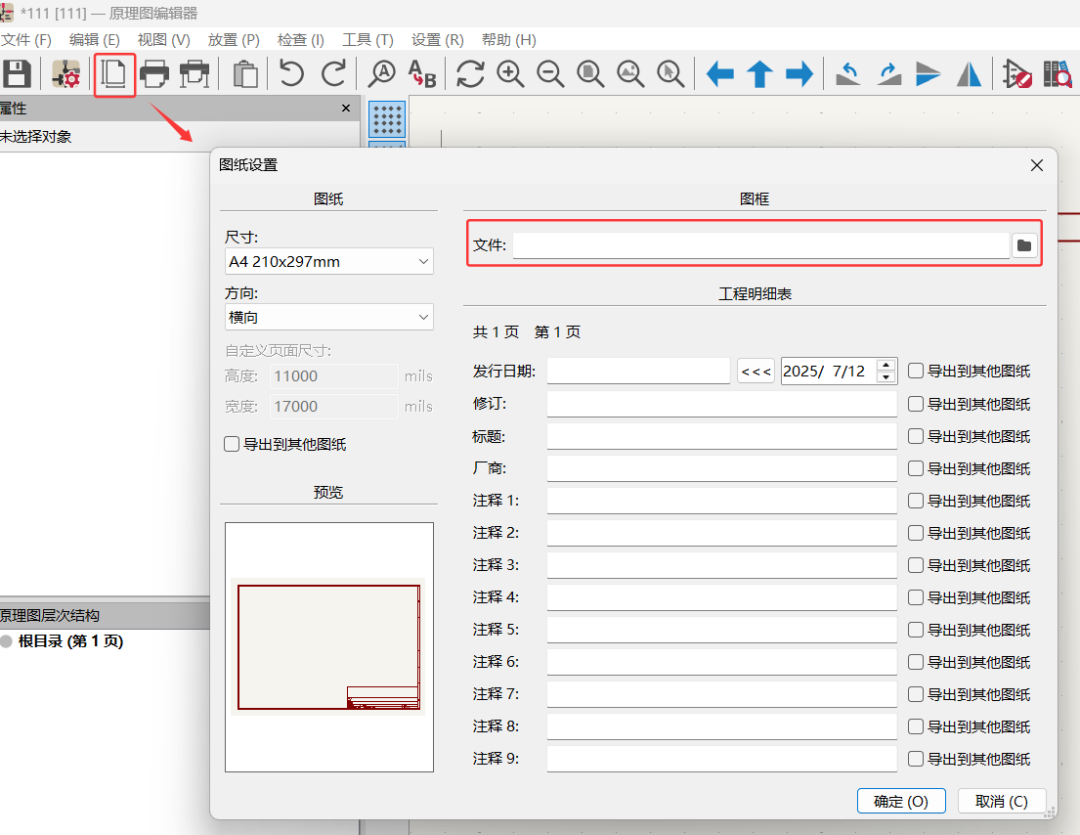The height and width of the screenshot is (835, 1080).
Task: Click the <<< copy date button
Action: click(x=756, y=371)
